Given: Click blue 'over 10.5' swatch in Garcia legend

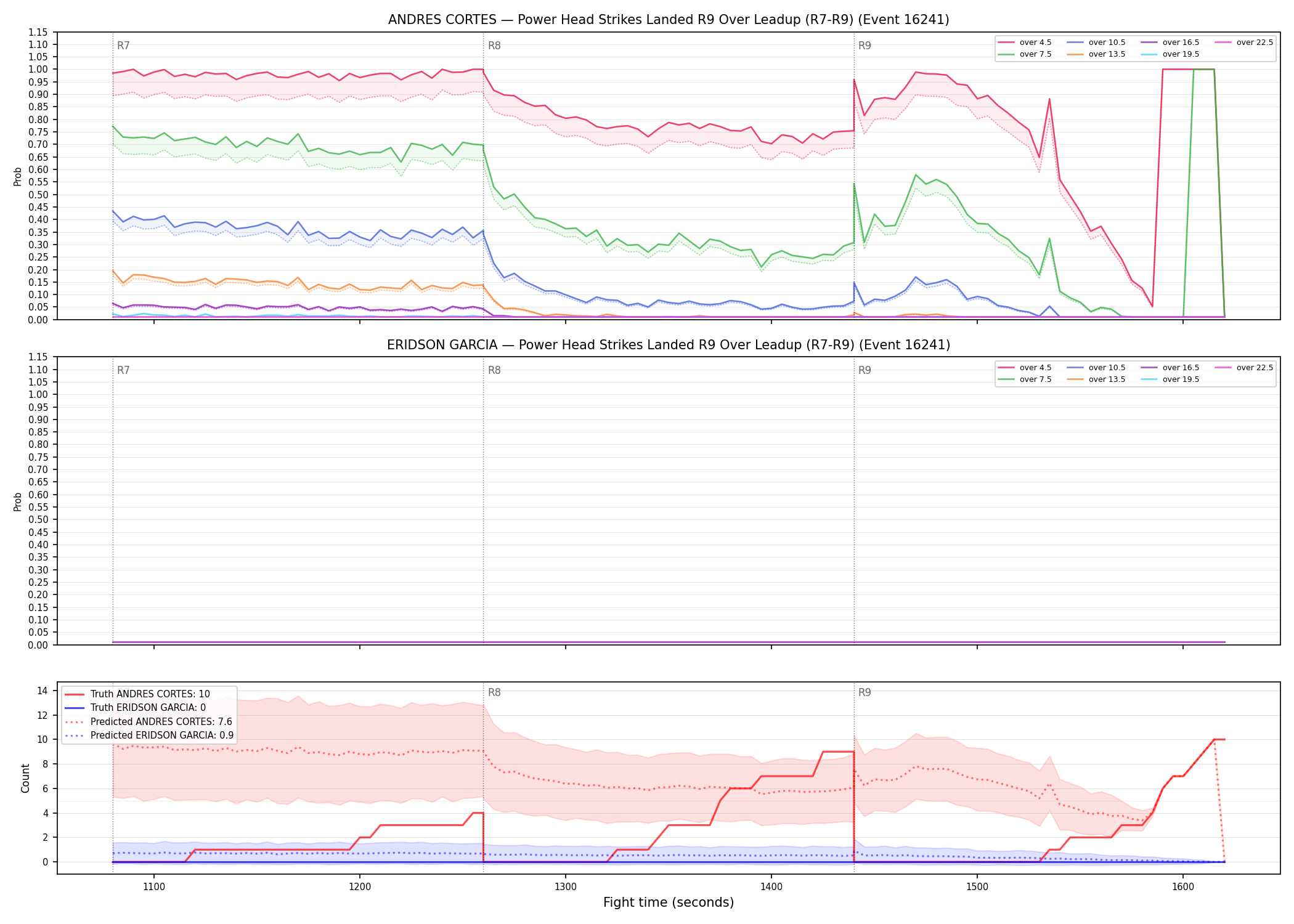Looking at the screenshot, I should pos(1075,368).
